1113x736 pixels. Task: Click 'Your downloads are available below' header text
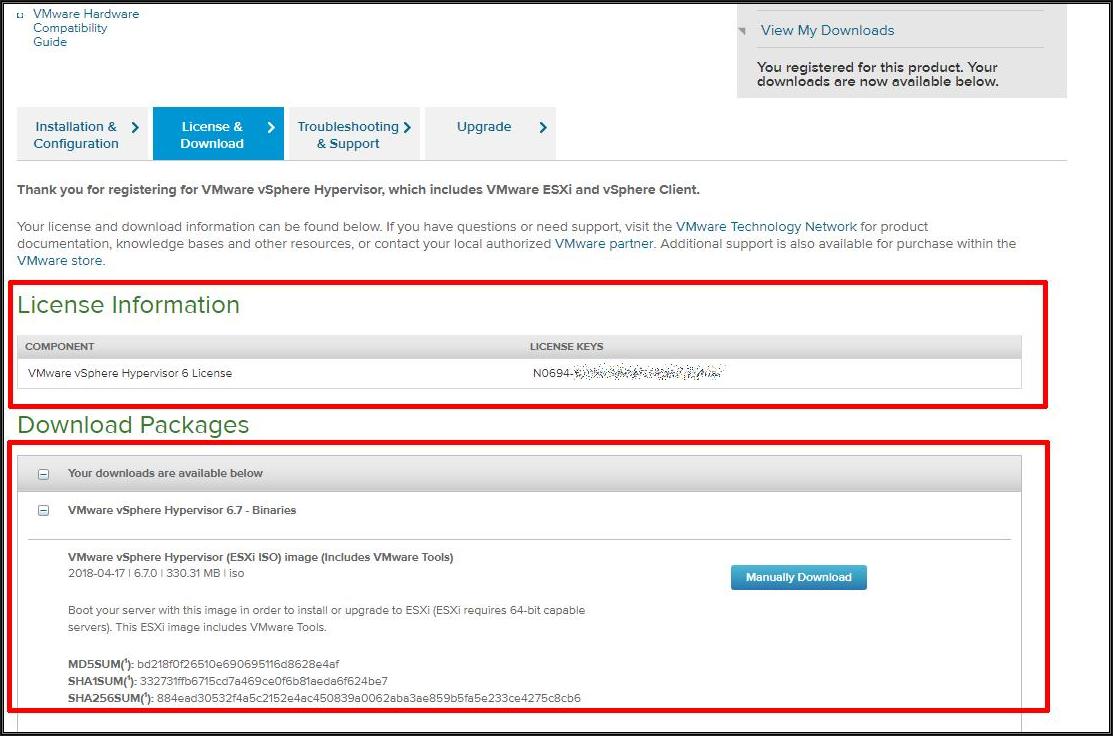(165, 473)
